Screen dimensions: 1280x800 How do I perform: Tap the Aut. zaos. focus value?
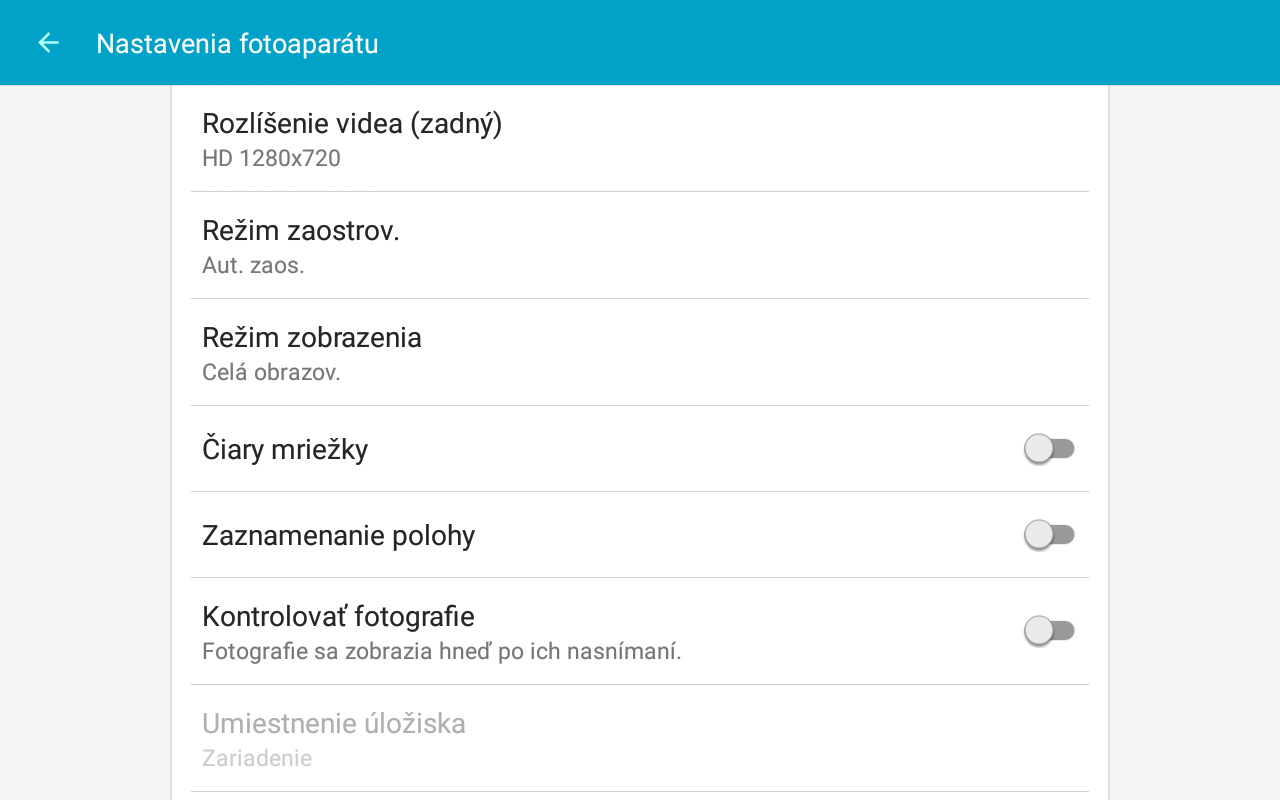[x=253, y=265]
